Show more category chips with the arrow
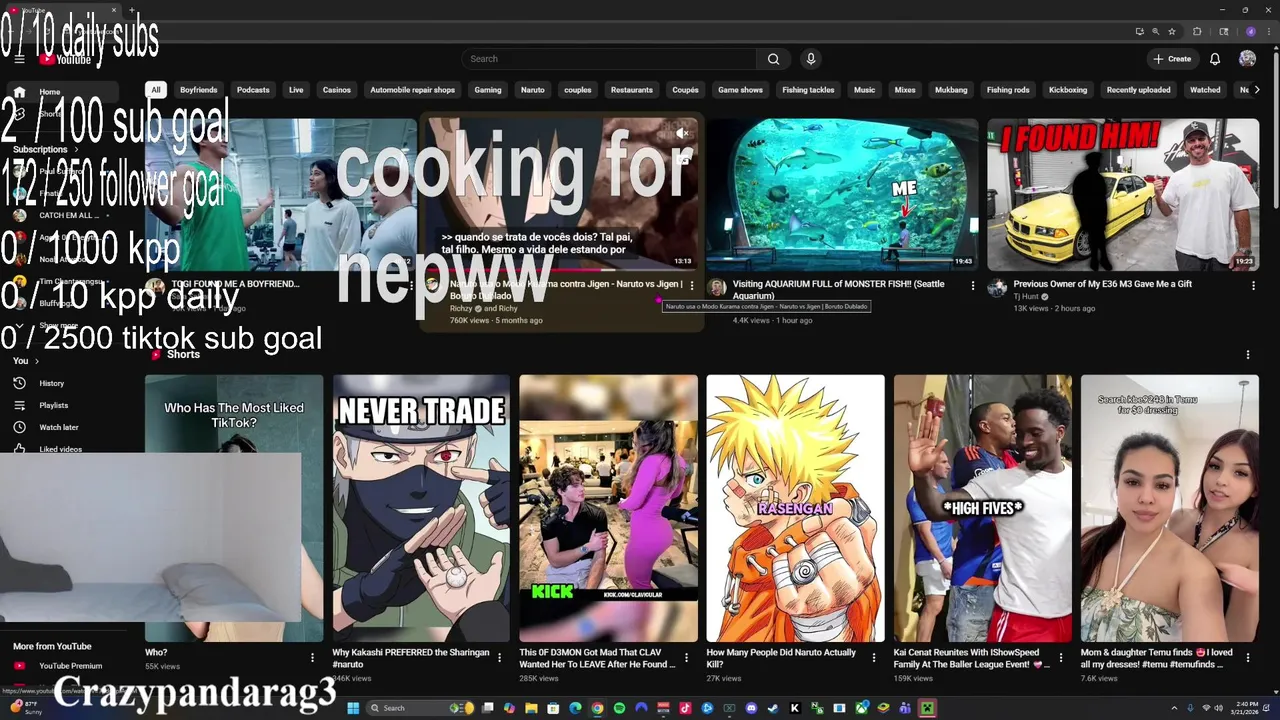Image resolution: width=1280 pixels, height=720 pixels. point(1257,90)
